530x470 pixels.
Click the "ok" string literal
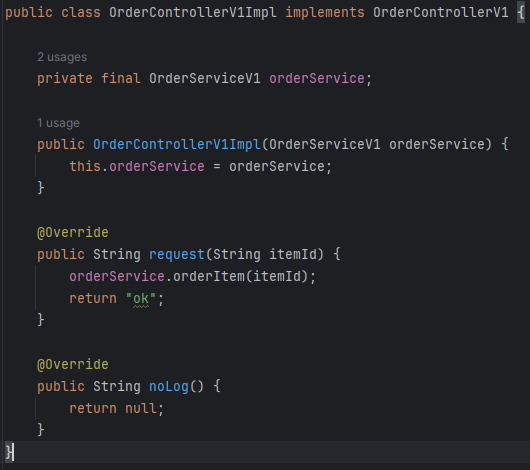pos(141,299)
